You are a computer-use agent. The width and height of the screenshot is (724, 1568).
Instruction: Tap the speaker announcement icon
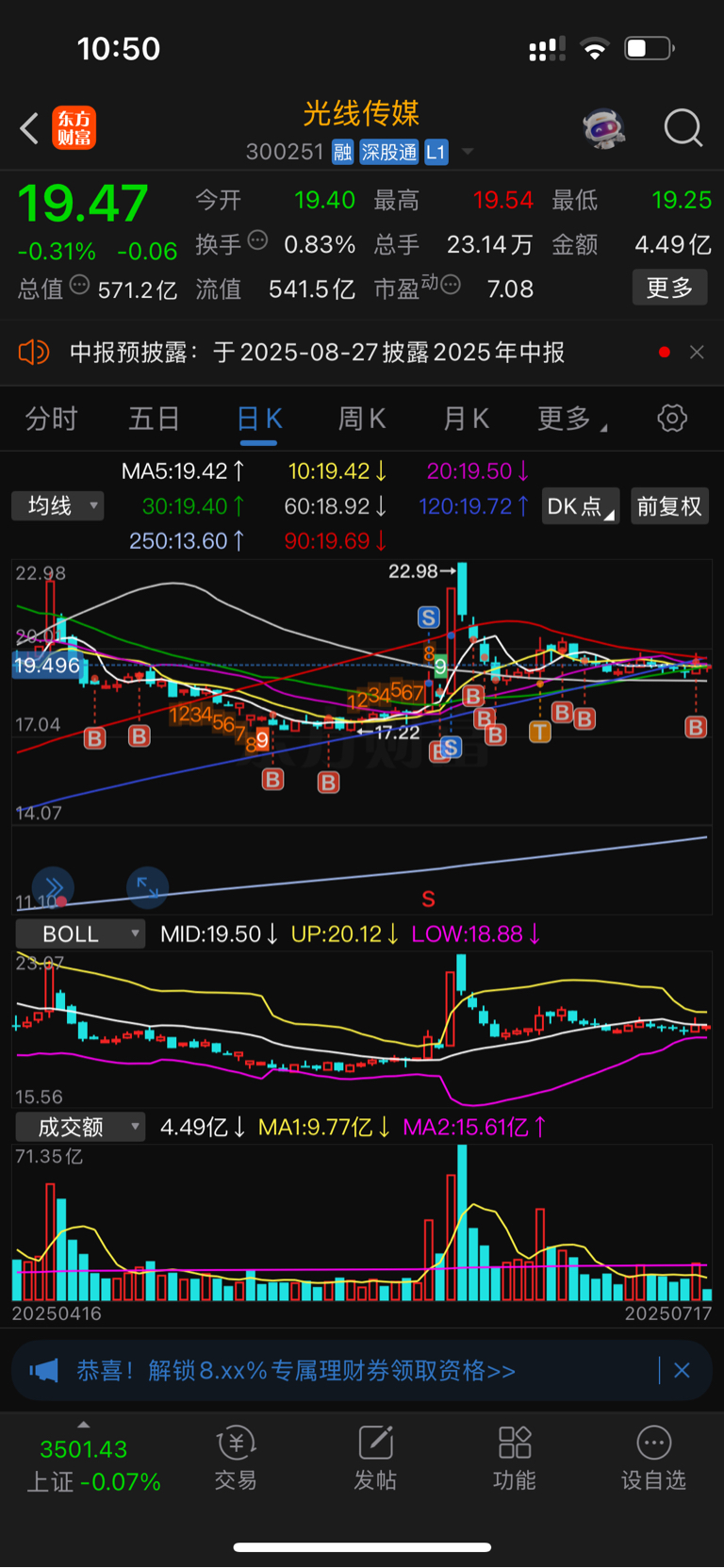[x=34, y=353]
